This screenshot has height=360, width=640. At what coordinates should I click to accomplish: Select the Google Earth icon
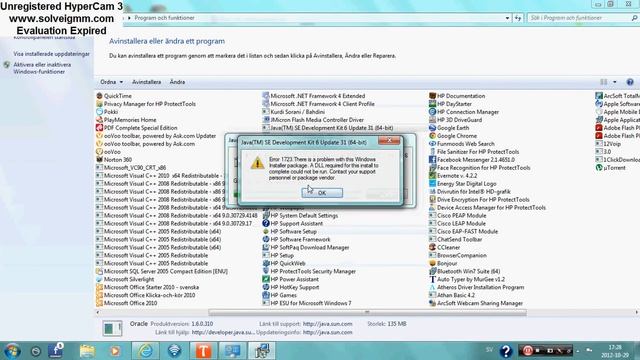(432, 128)
